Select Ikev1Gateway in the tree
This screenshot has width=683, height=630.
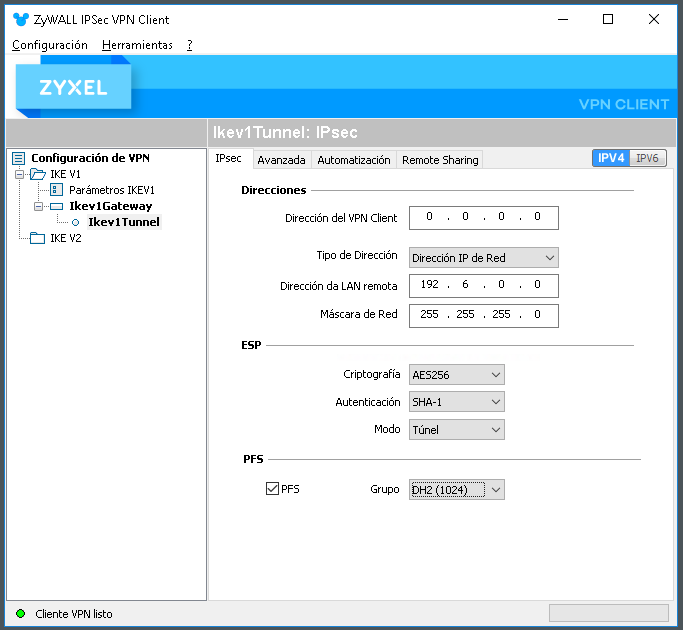pyautogui.click(x=111, y=206)
